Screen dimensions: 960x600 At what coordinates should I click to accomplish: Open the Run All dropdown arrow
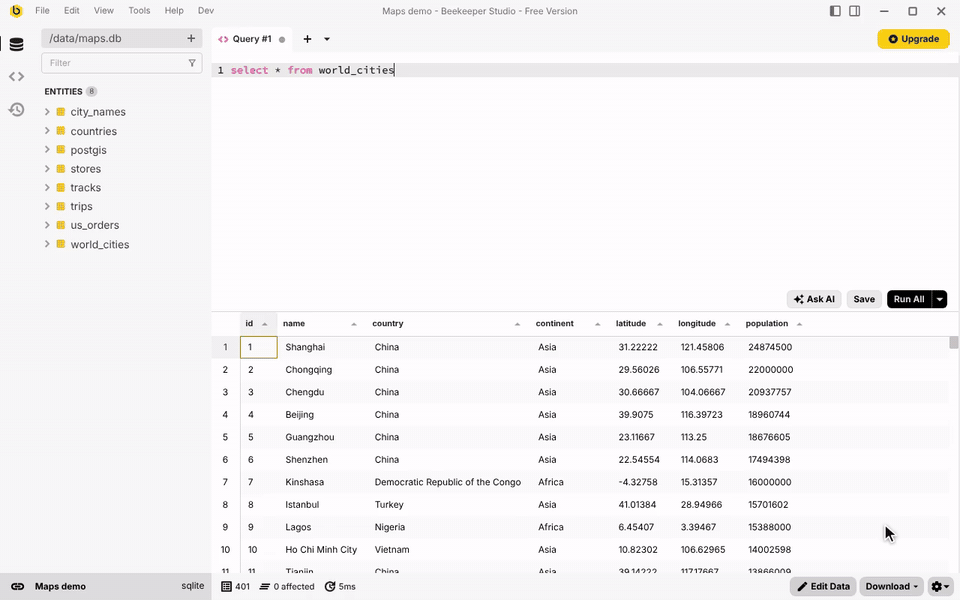[939, 299]
